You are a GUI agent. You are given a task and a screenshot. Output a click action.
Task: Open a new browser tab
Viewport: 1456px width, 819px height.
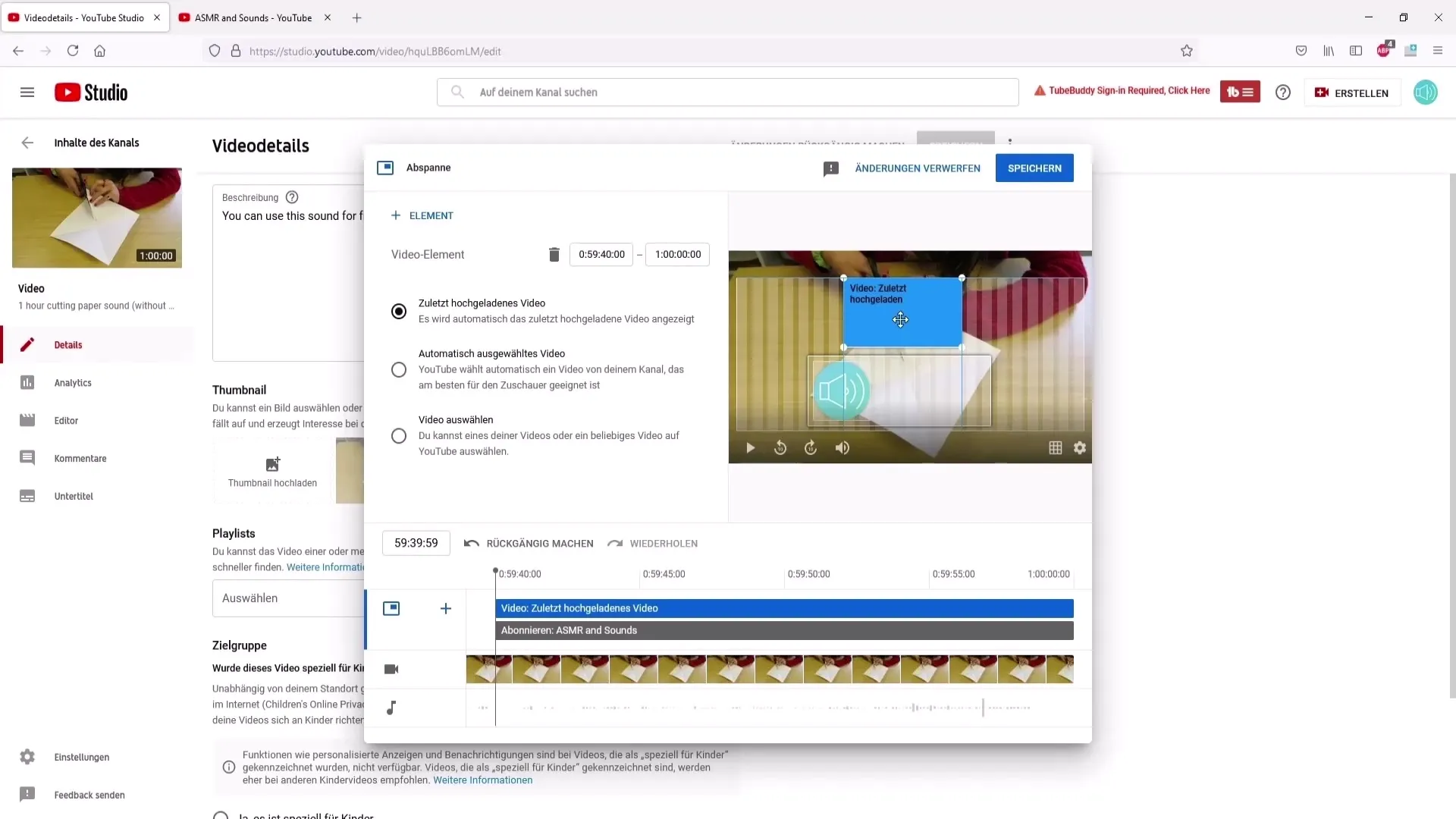(356, 17)
